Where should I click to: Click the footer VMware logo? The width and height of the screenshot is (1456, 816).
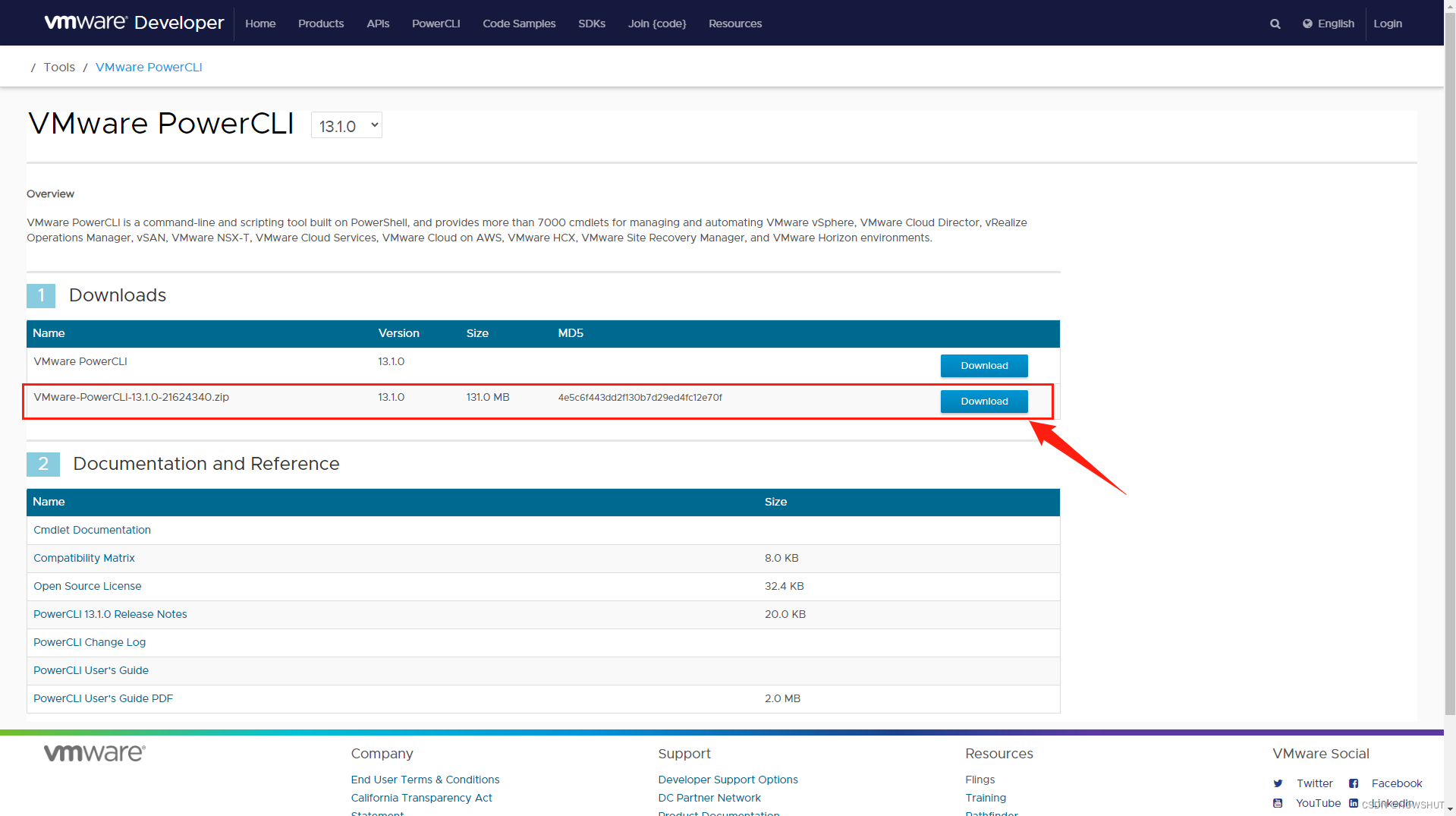(95, 752)
